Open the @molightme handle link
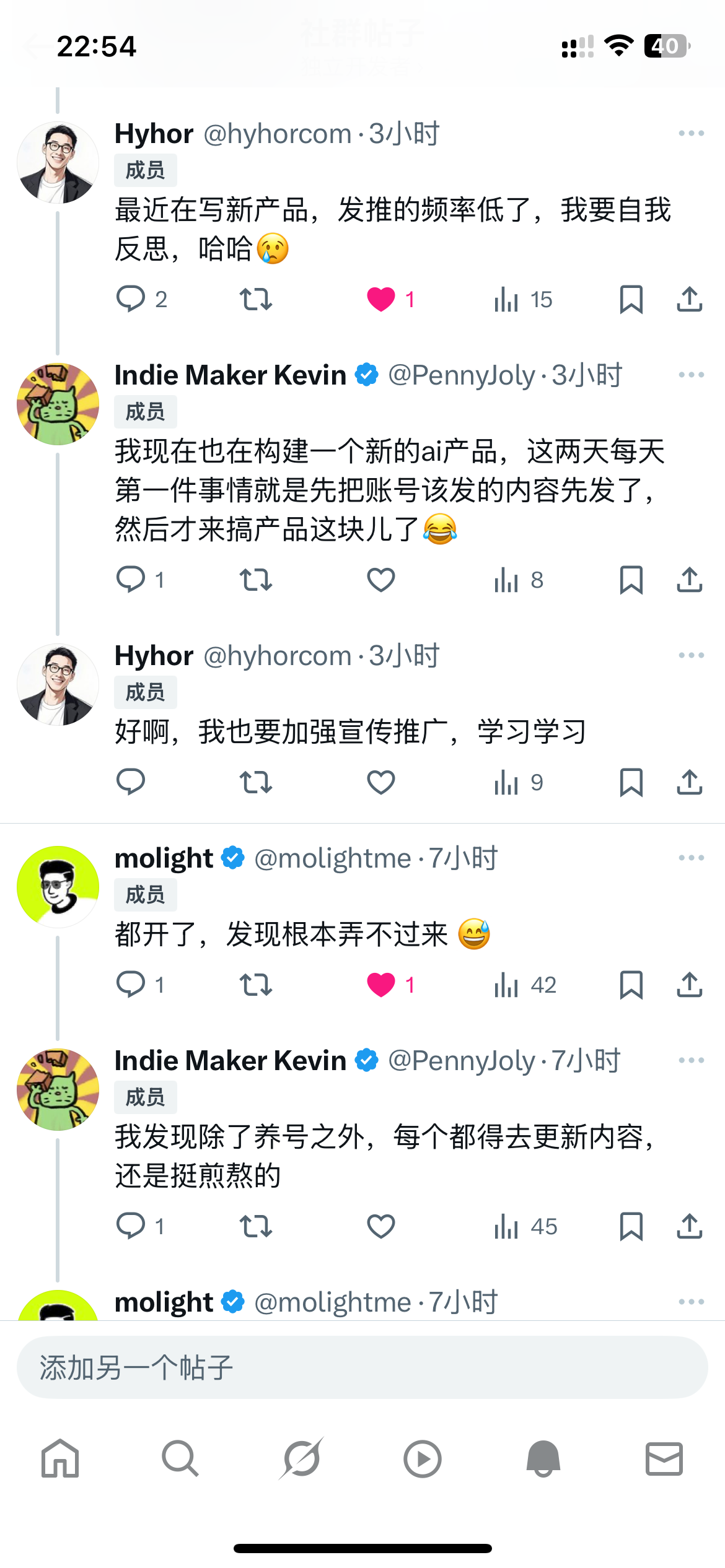This screenshot has width=725, height=1568. pos(332,858)
